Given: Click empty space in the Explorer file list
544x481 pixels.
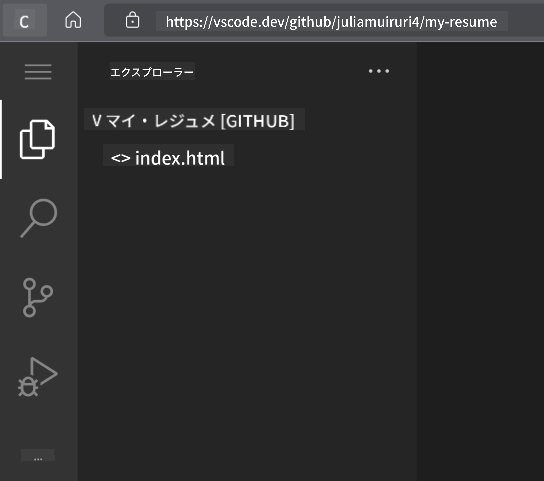Looking at the screenshot, I should pyautogui.click(x=247, y=312).
